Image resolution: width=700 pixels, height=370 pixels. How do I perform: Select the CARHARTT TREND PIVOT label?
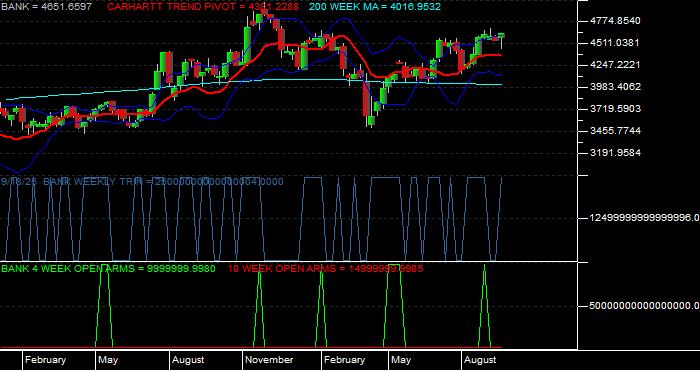pos(203,7)
